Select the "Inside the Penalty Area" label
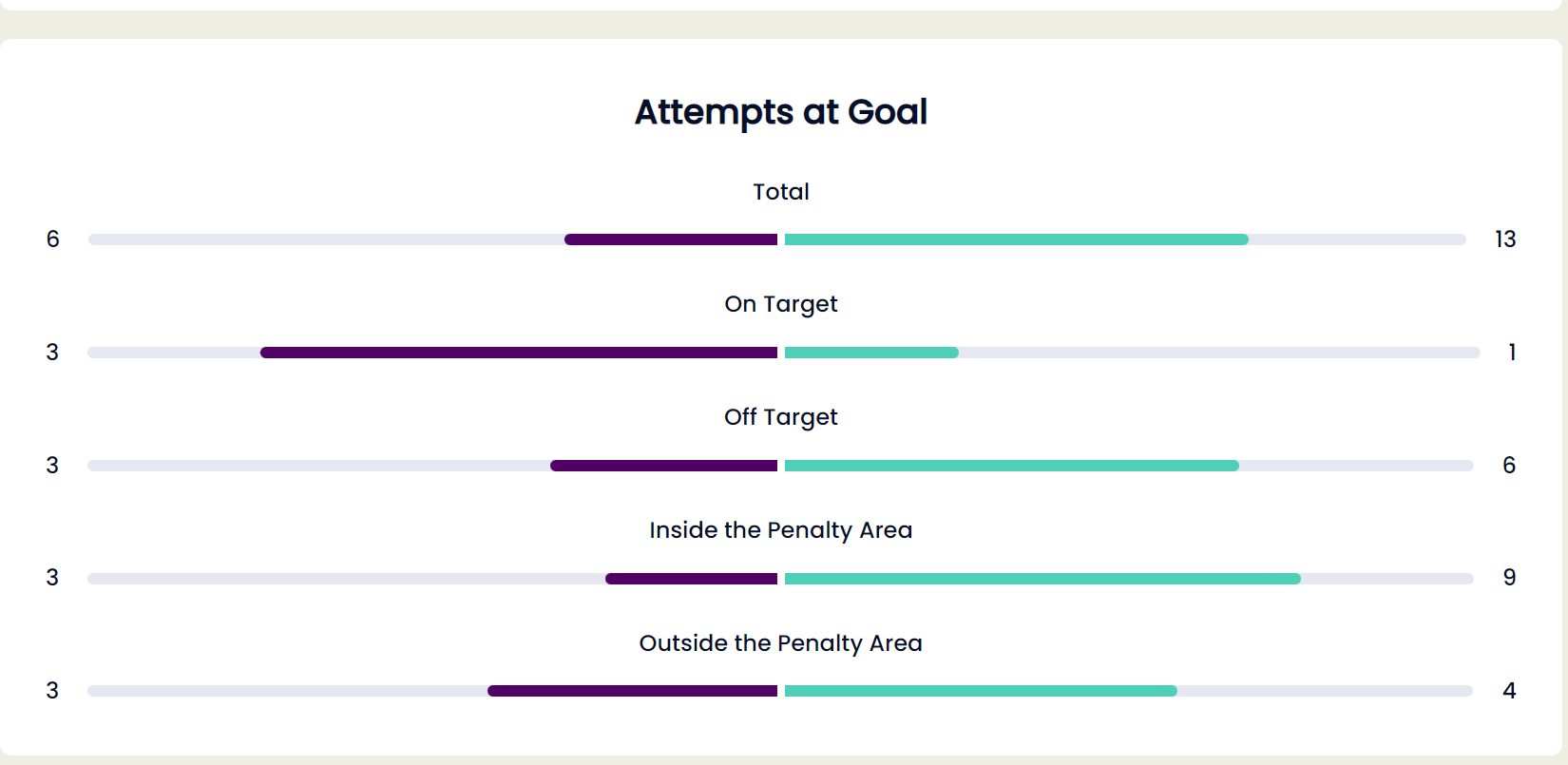 click(x=781, y=530)
